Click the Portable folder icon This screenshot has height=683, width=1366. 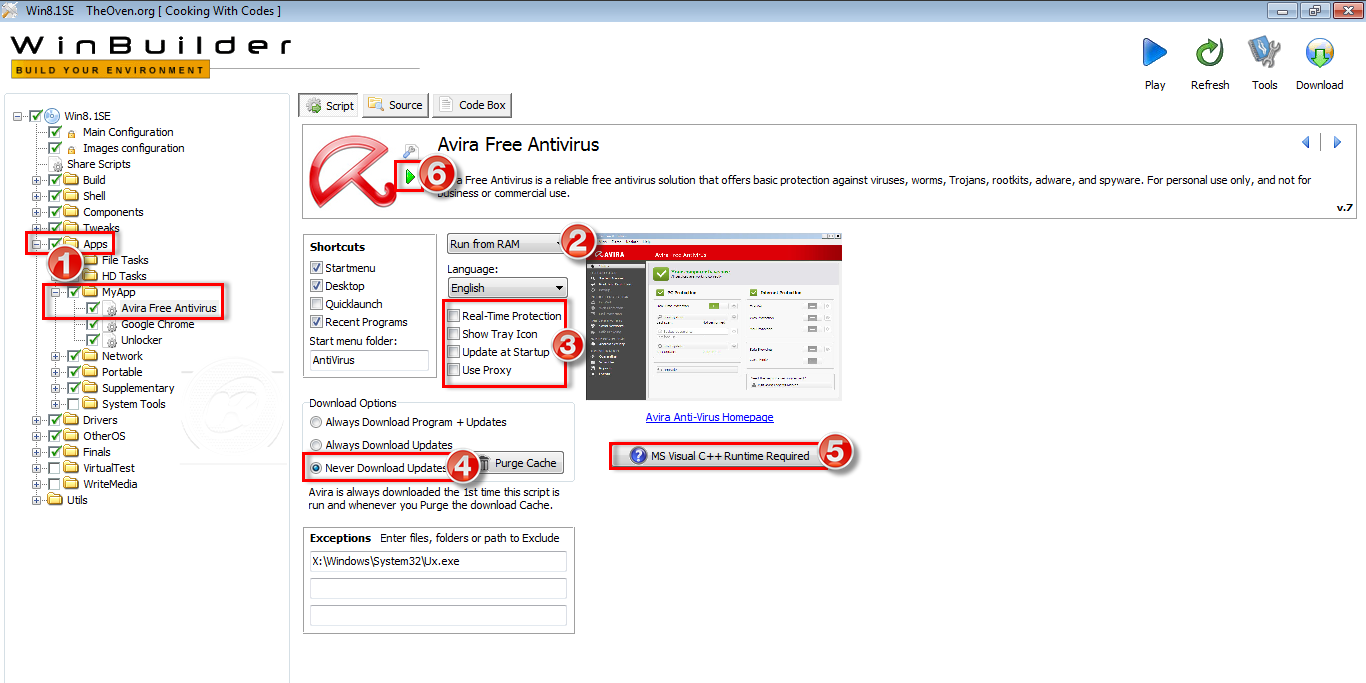(90, 372)
